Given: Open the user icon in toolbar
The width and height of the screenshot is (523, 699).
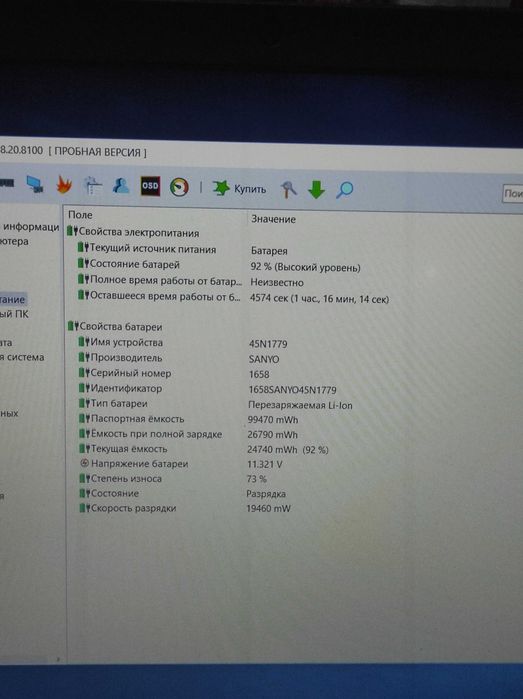Looking at the screenshot, I should (x=121, y=185).
